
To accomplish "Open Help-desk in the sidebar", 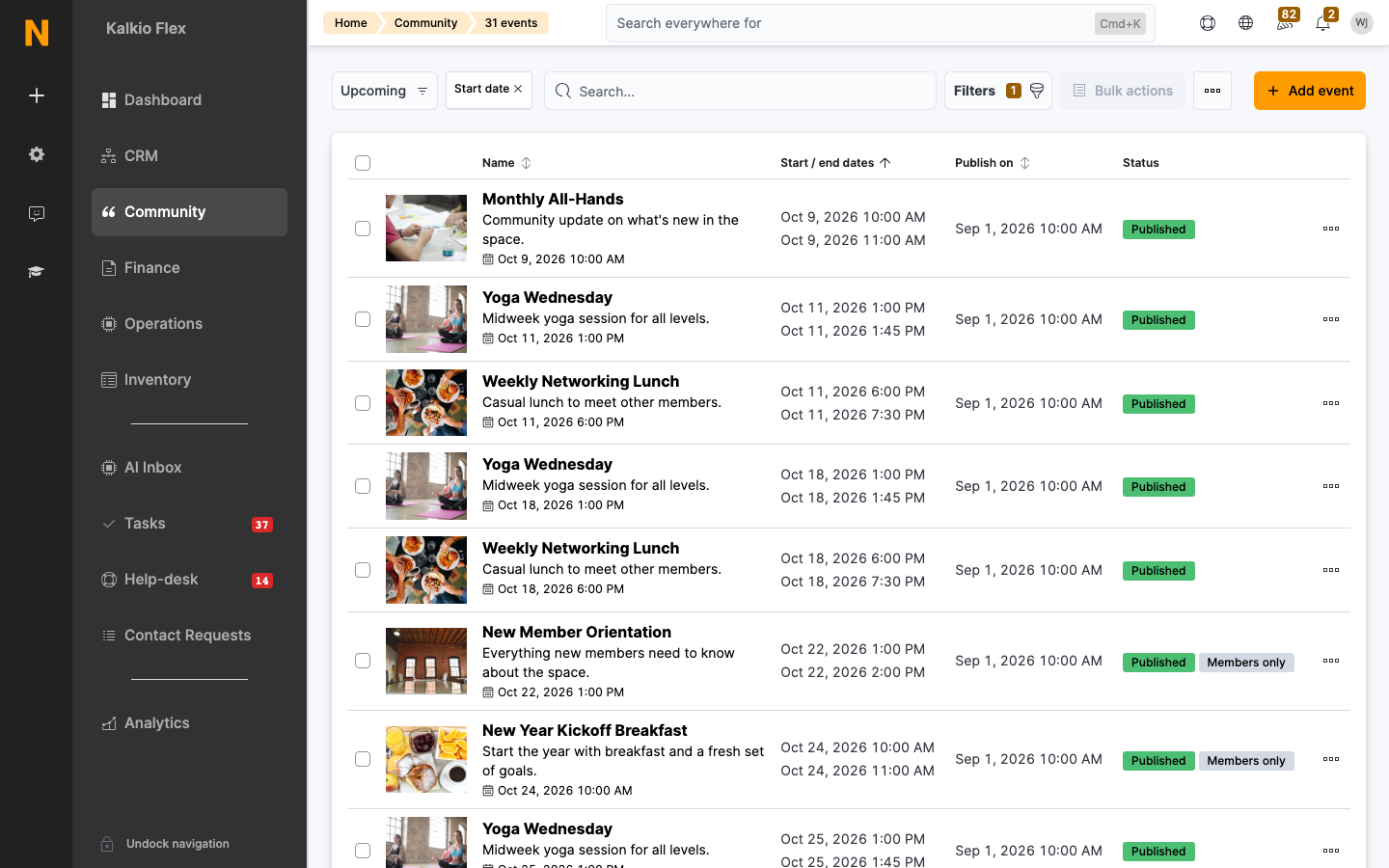I will coord(189,580).
